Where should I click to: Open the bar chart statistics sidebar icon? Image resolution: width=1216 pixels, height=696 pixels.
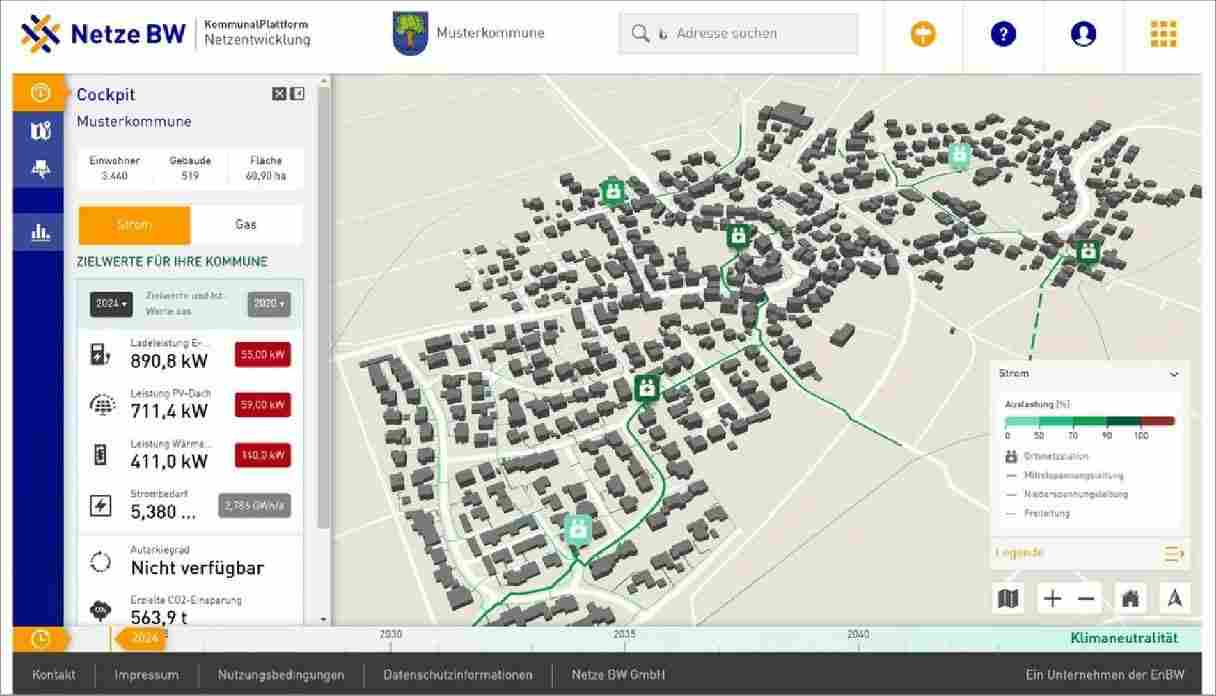pyautogui.click(x=40, y=232)
